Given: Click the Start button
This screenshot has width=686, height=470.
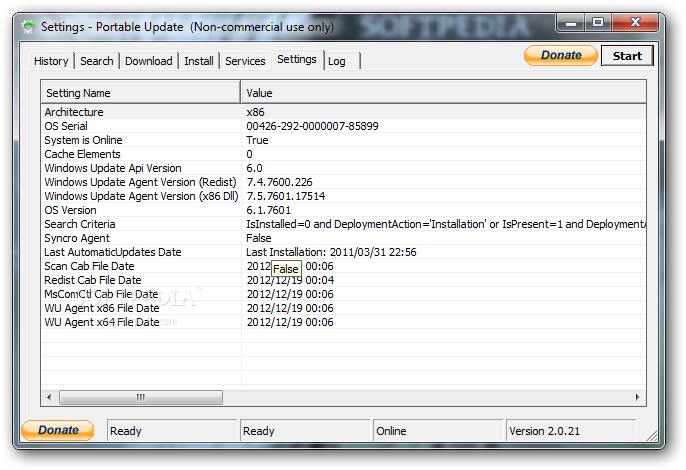Looking at the screenshot, I should point(627,56).
